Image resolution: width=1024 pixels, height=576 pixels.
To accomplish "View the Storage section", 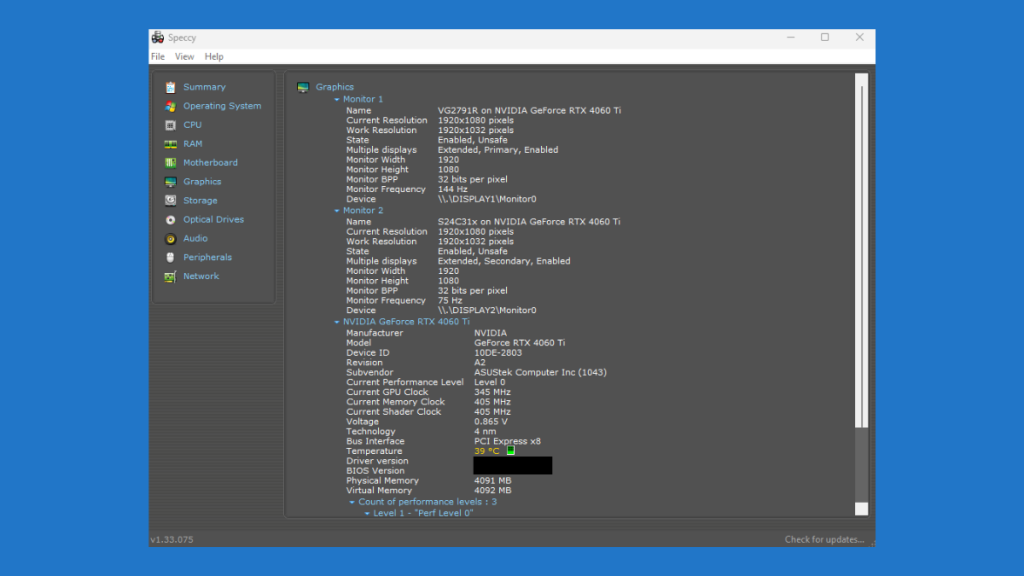I will coord(200,200).
